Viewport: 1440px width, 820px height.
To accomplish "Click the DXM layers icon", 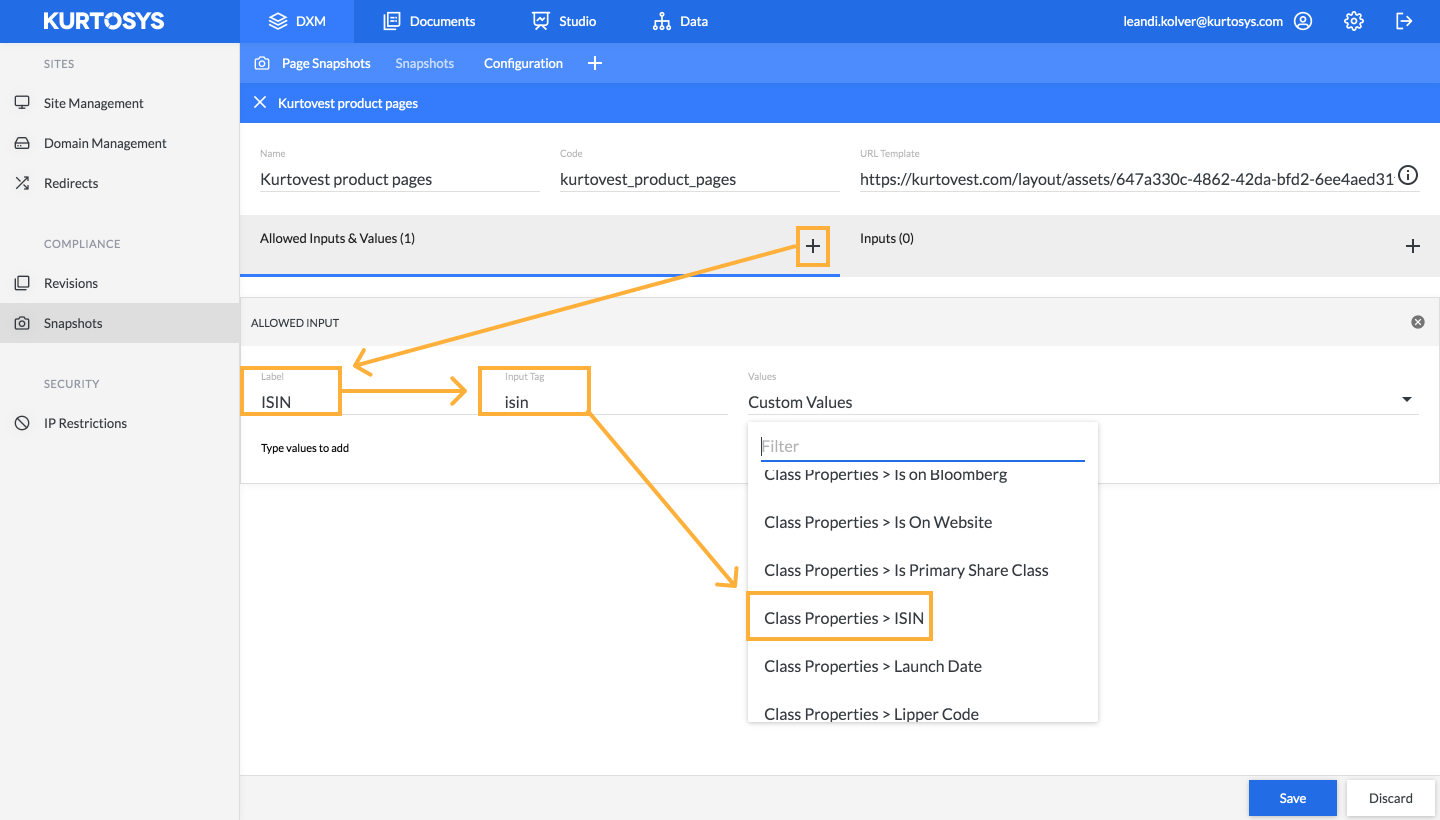I will (278, 21).
